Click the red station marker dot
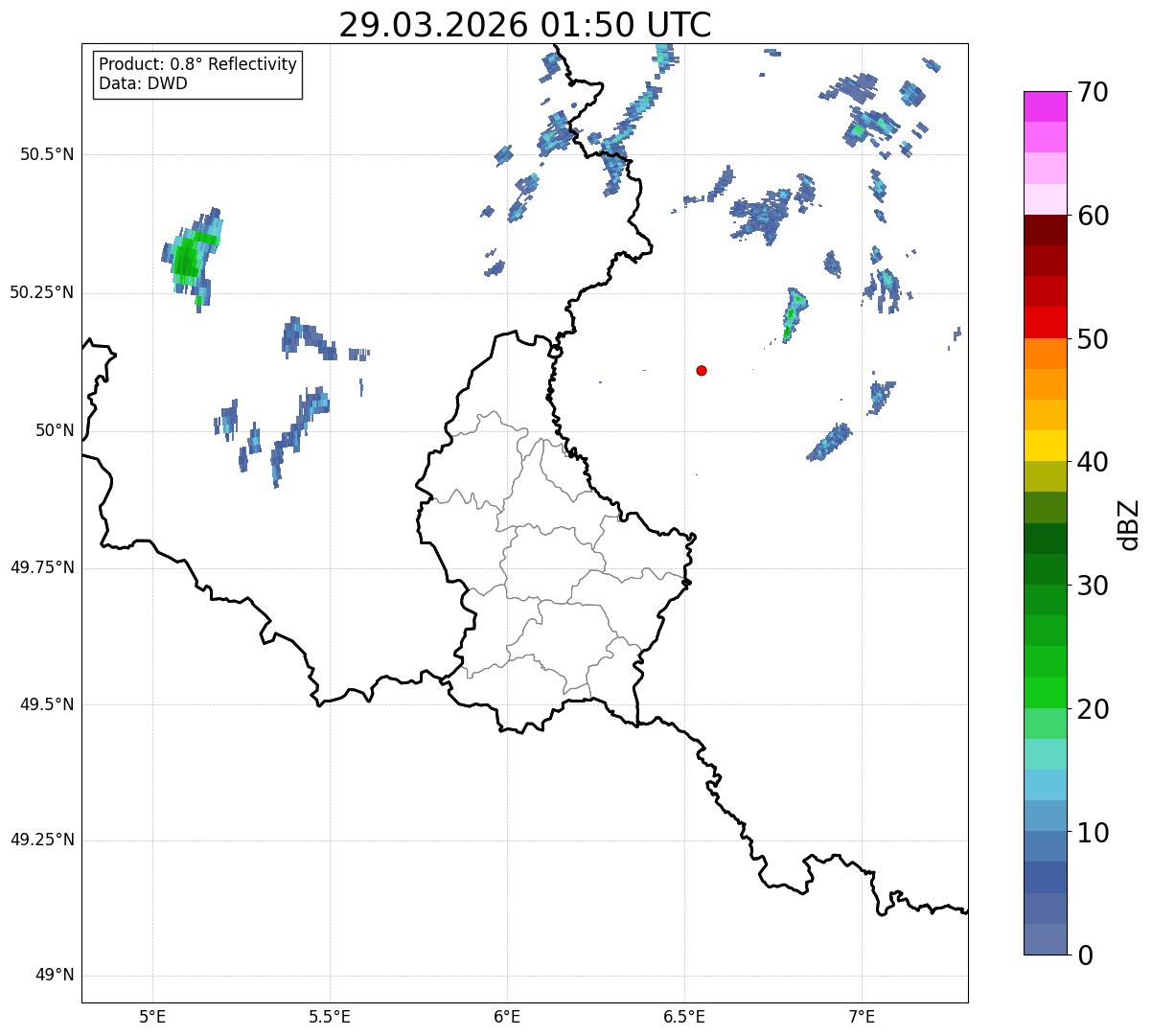Image resolution: width=1152 pixels, height=1036 pixels. (702, 370)
